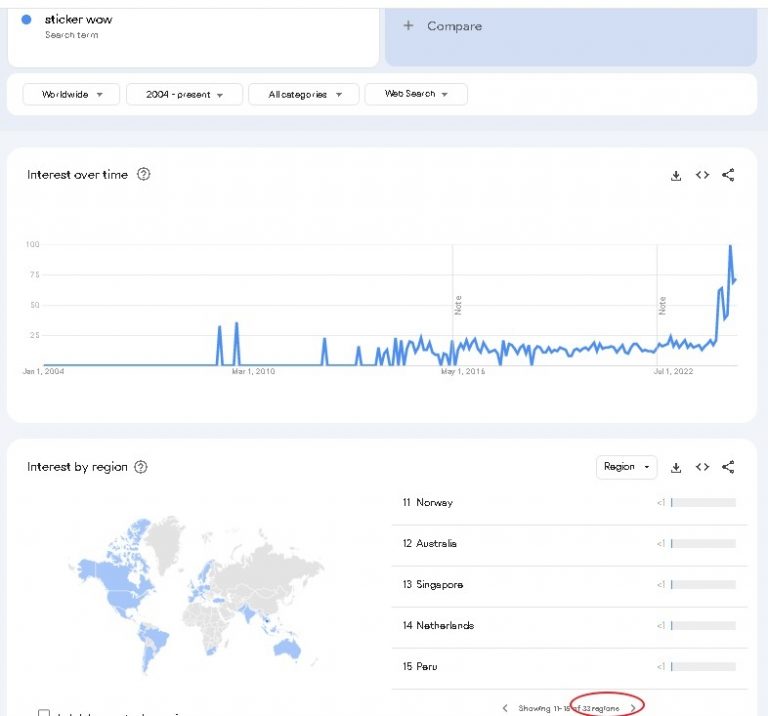Click the Interest over time heading

(x=77, y=175)
